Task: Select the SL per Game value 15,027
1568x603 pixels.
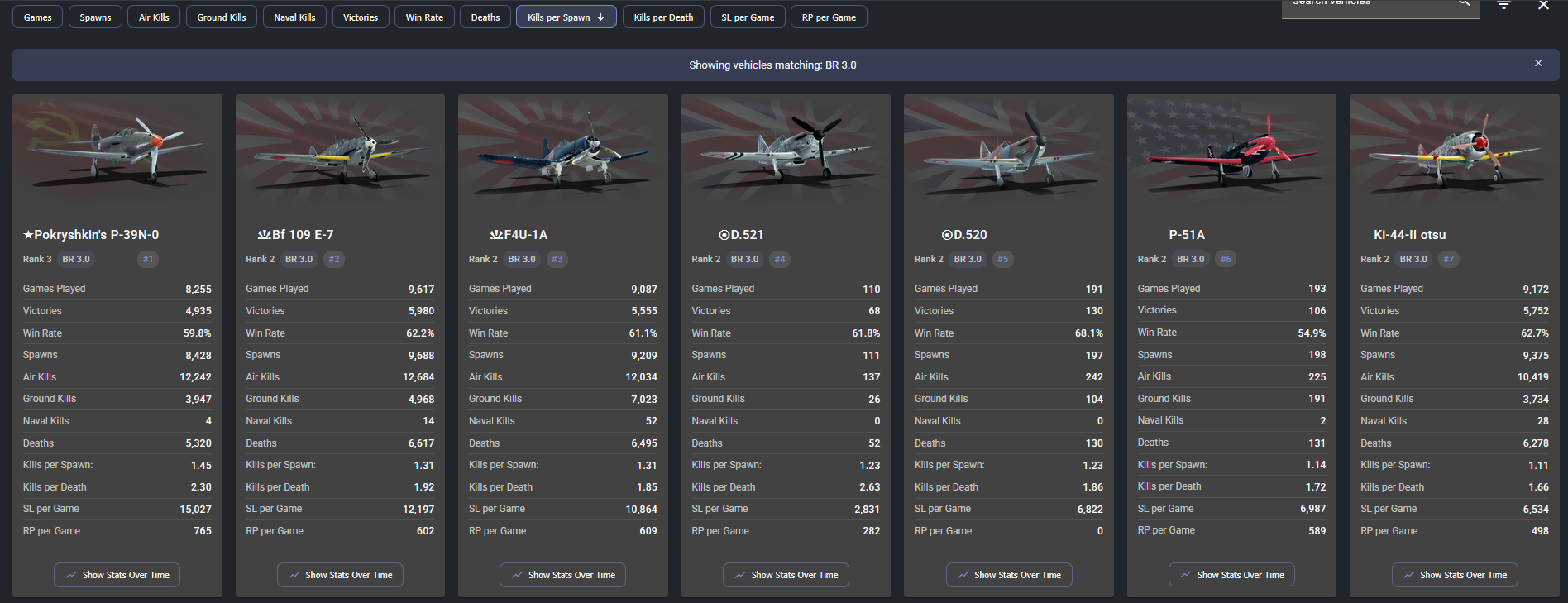Action: pos(196,510)
